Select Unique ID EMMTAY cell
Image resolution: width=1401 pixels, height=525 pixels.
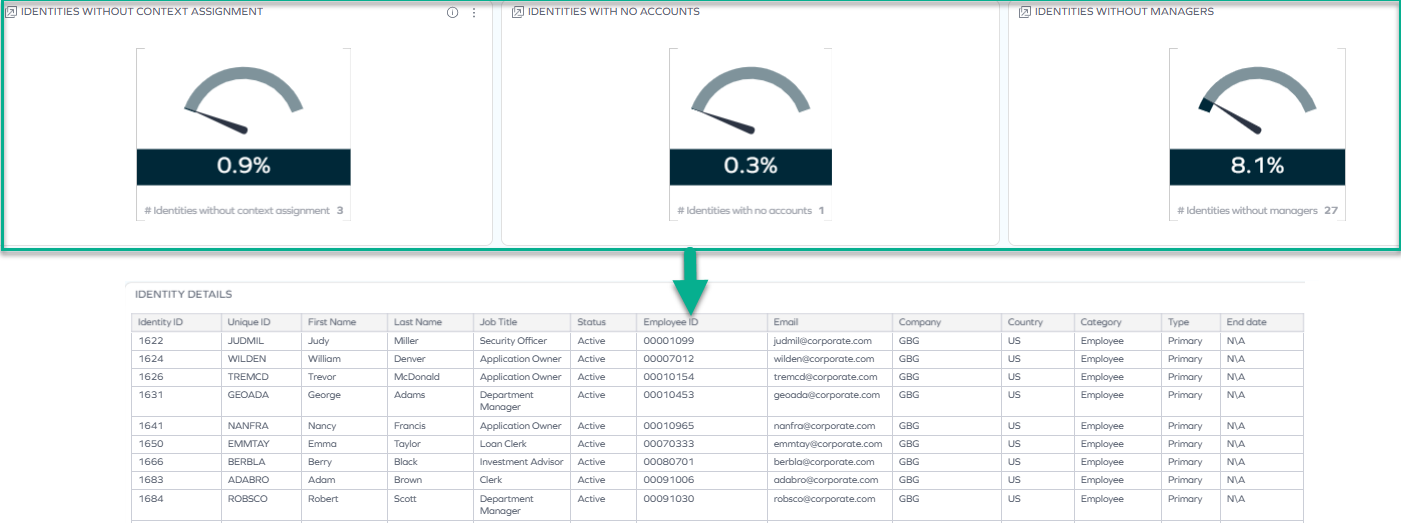coord(261,444)
